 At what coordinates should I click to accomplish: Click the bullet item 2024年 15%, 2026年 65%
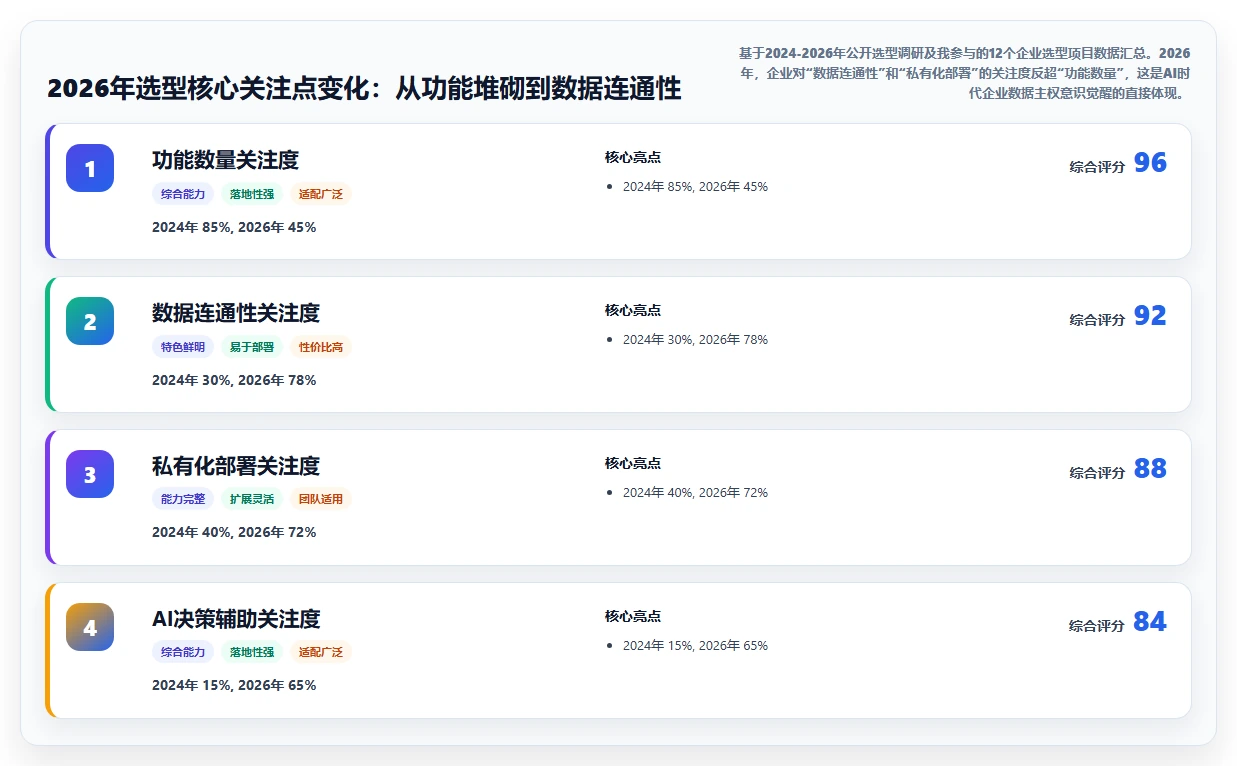coord(695,646)
